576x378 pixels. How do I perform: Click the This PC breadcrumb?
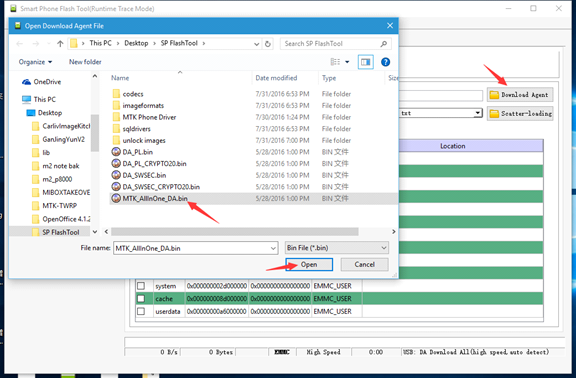100,43
